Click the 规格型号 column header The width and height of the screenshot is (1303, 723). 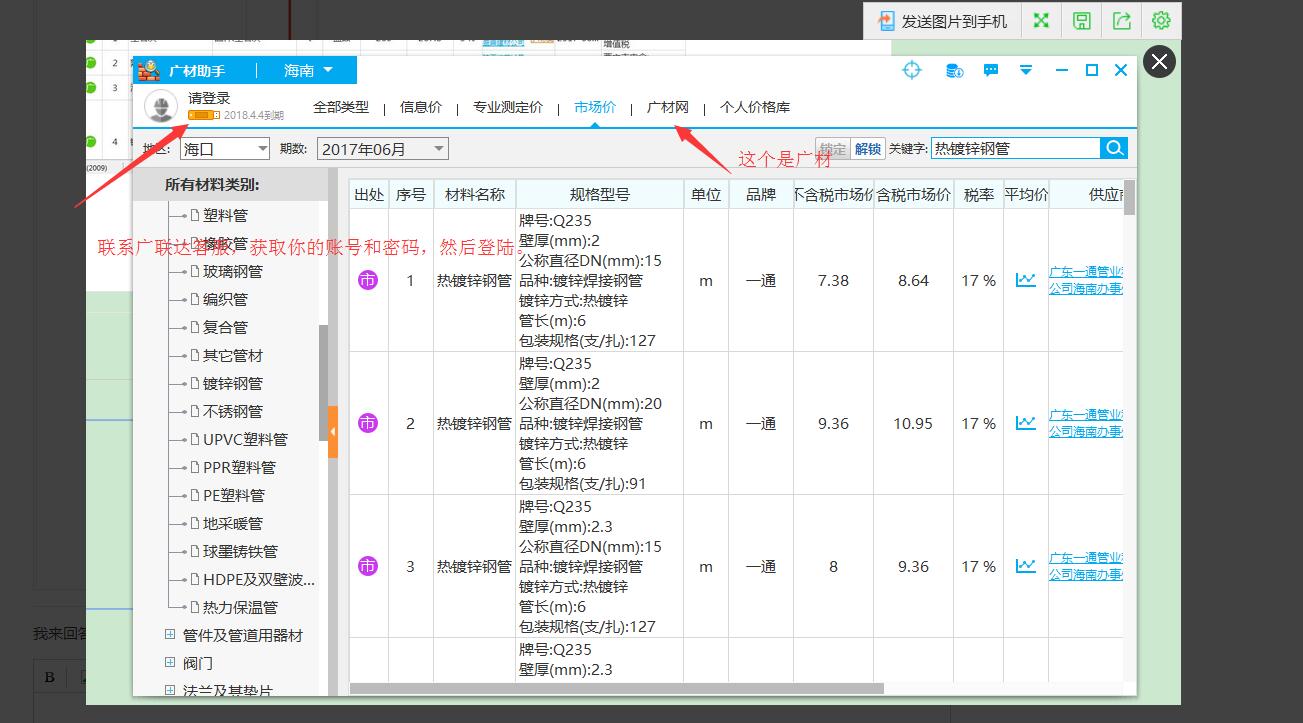600,195
